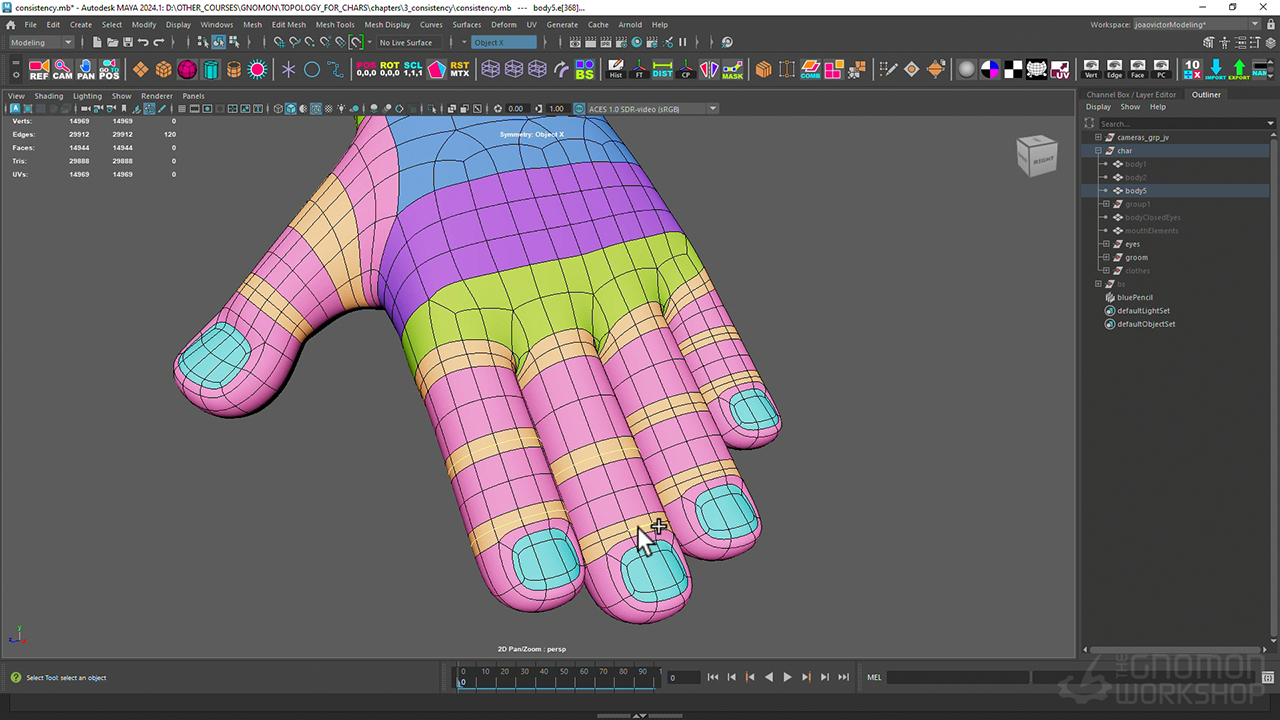Screen dimensions: 1280x720
Task: Toggle the Vert visibility eye button
Action: [x=1091, y=69]
